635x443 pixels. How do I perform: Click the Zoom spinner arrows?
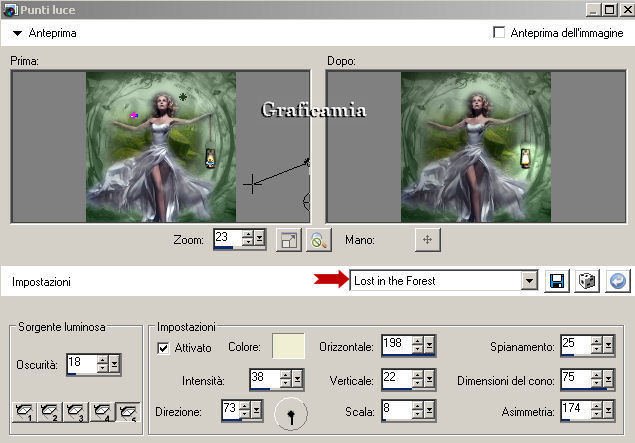coord(248,238)
